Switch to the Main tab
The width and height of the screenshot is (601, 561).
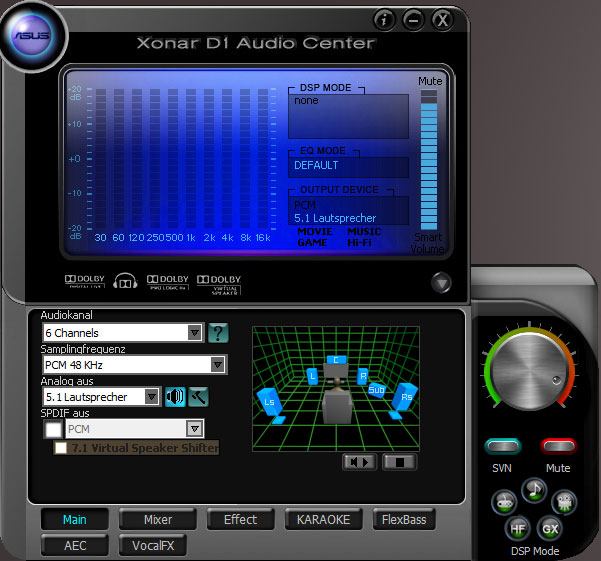[75, 519]
